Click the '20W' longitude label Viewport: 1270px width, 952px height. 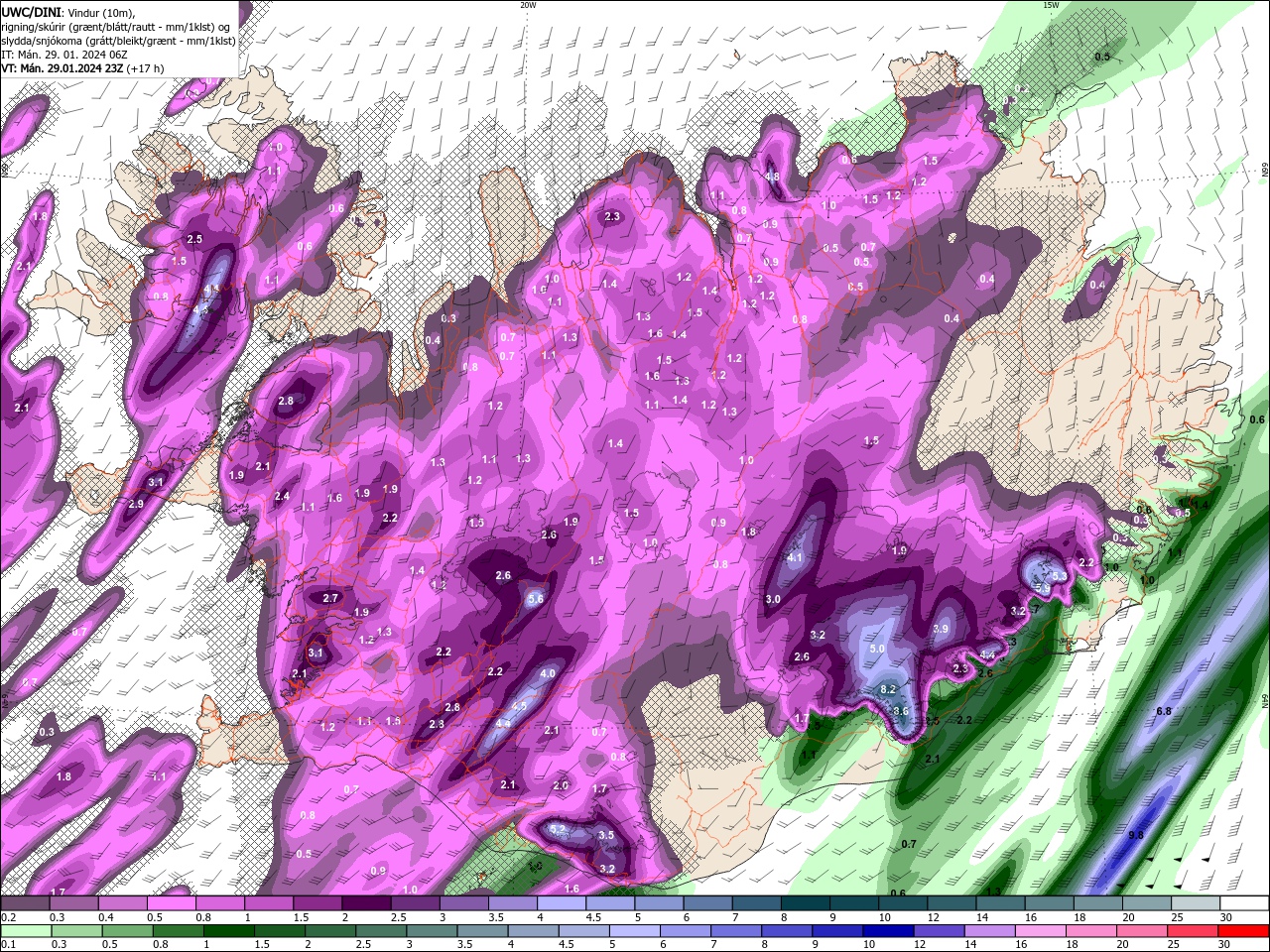pos(528,5)
